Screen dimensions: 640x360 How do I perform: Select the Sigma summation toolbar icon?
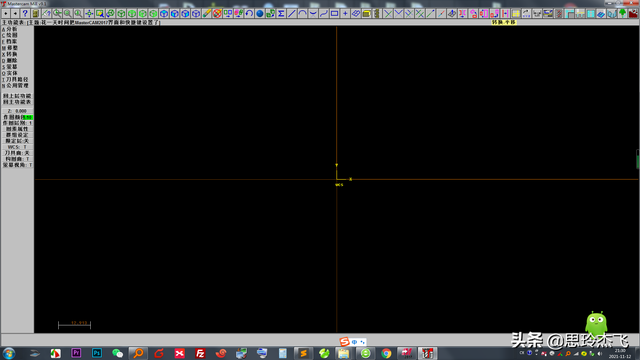click(281, 13)
